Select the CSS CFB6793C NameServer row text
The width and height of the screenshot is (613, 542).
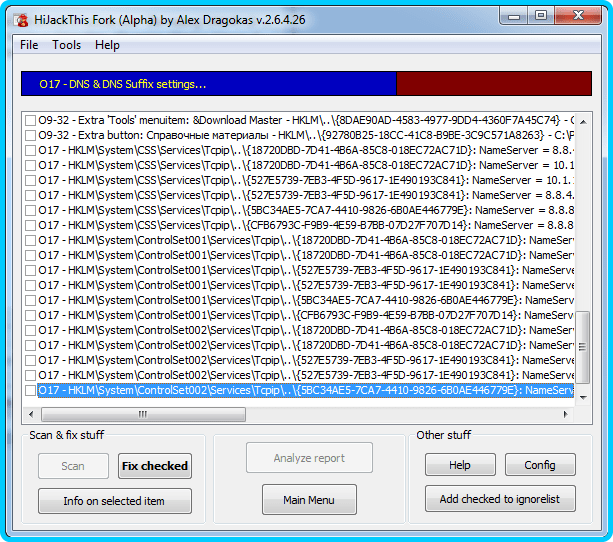pyautogui.click(x=306, y=225)
